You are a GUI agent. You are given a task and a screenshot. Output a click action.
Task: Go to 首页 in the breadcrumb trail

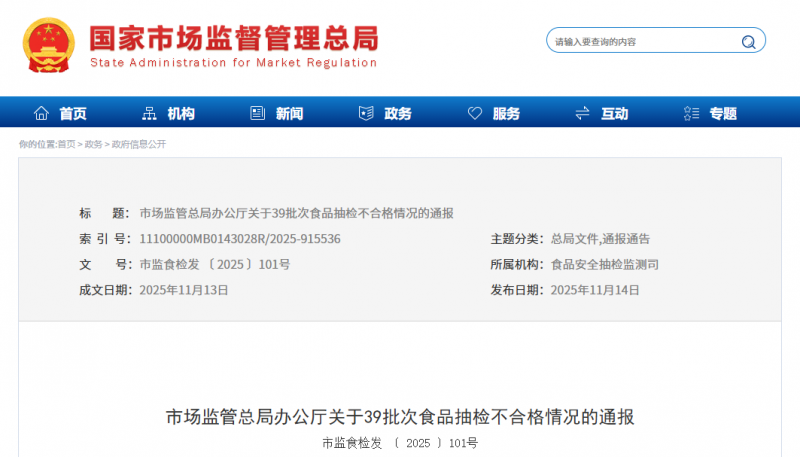click(66, 144)
